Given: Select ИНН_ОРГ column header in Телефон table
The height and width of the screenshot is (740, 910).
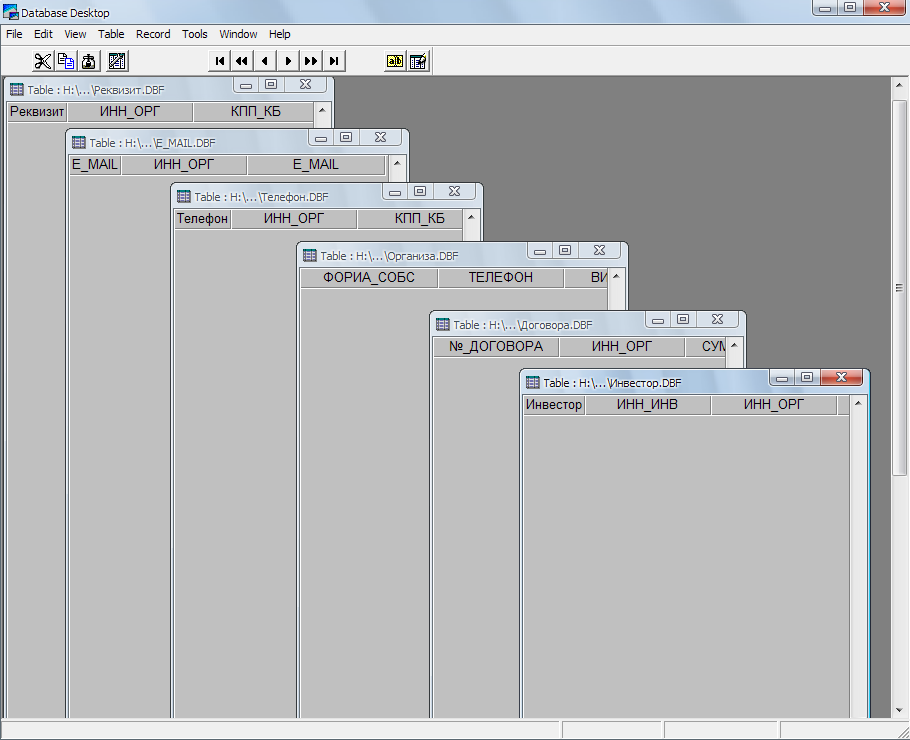Looking at the screenshot, I should [294, 219].
